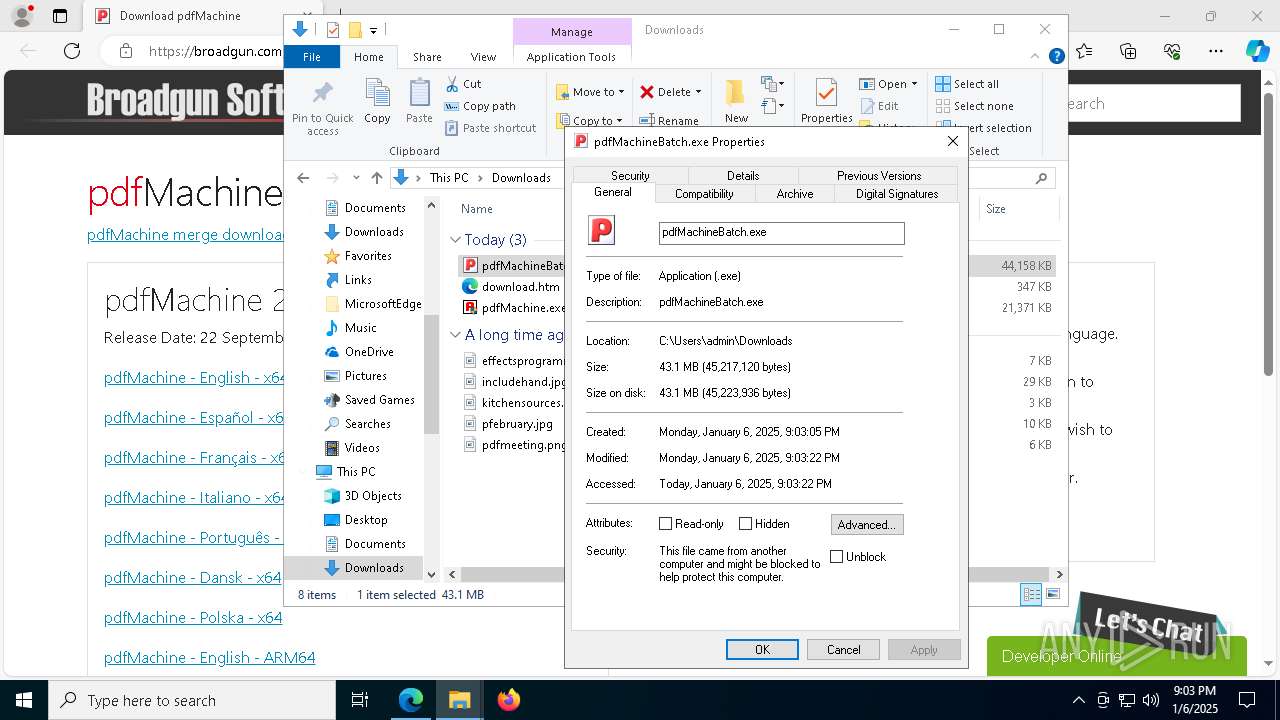Click the Windows taskbar search box
The height and width of the screenshot is (720, 1280).
tap(192, 700)
